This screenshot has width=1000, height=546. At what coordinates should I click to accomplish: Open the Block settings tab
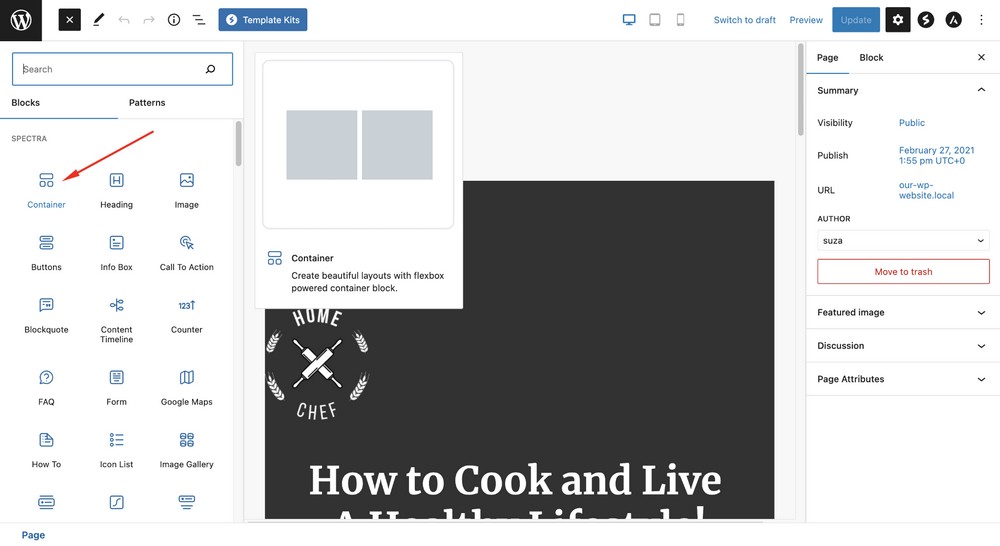871,58
